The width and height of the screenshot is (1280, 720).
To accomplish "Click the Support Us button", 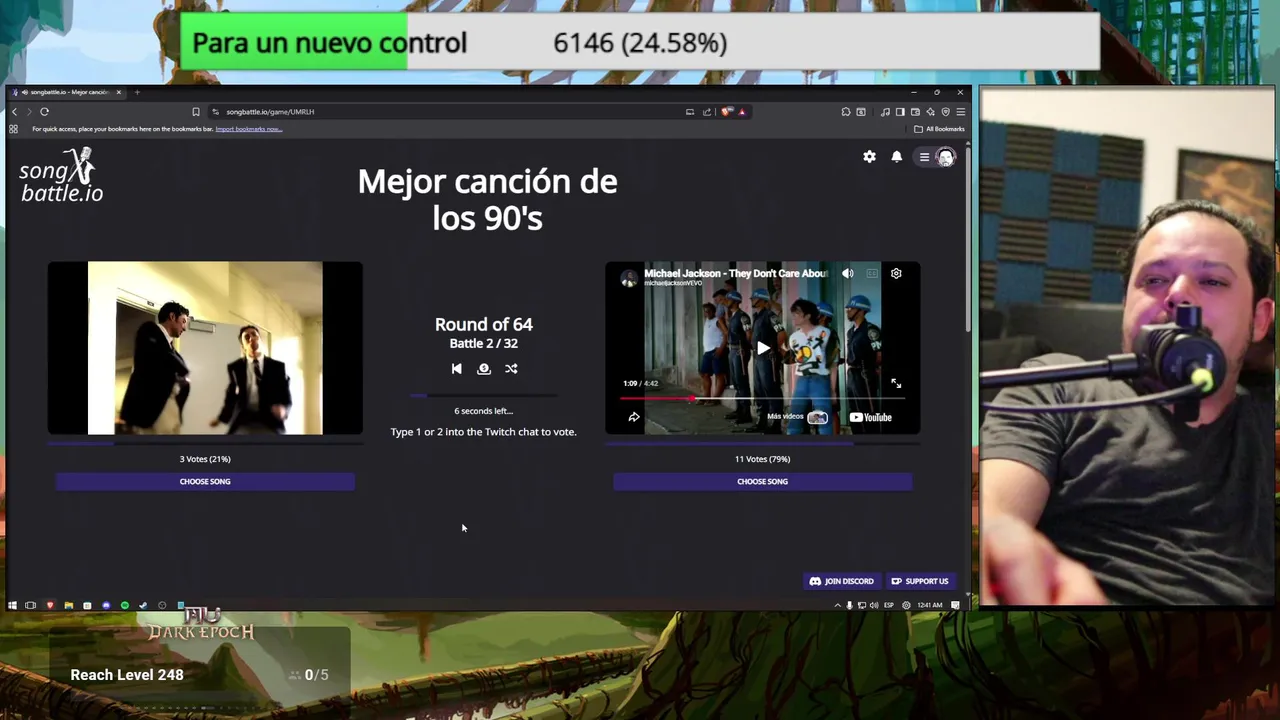I will [x=919, y=581].
